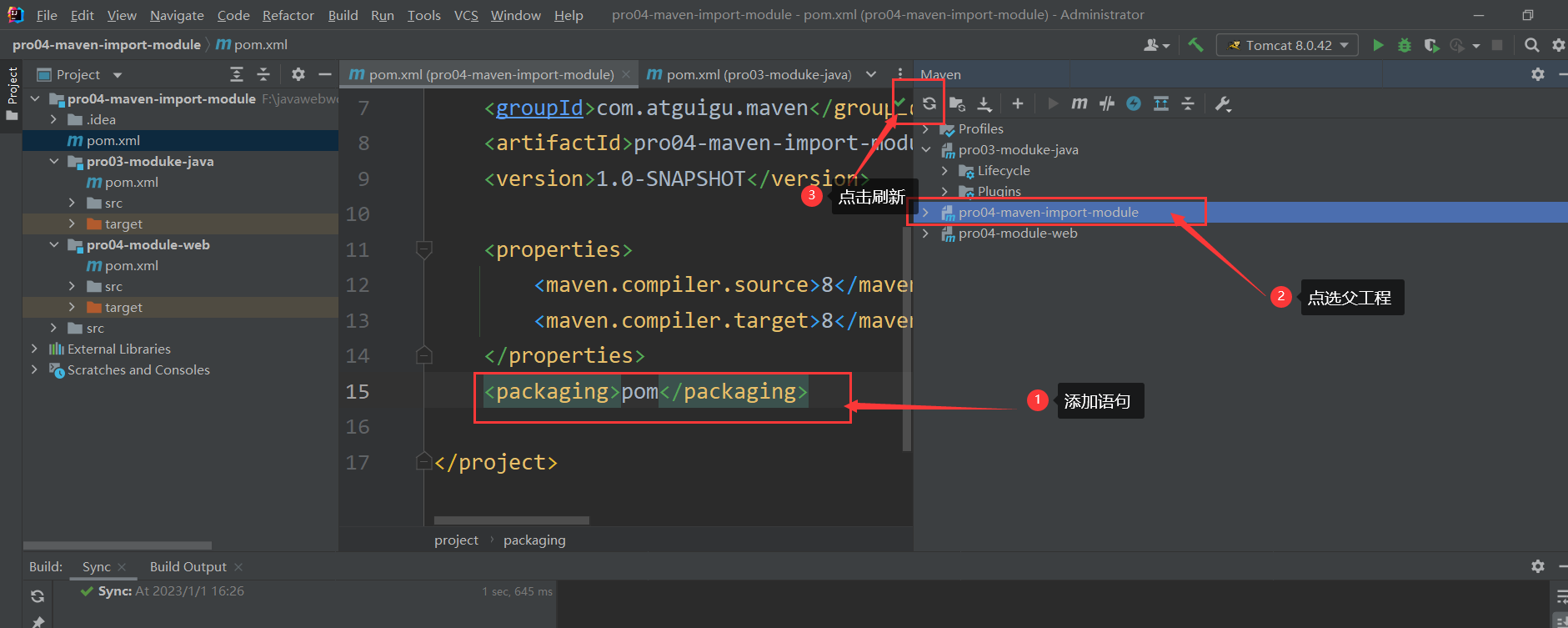Open the VCS menu
Viewport: 1568px width, 628px height.
pos(466,15)
